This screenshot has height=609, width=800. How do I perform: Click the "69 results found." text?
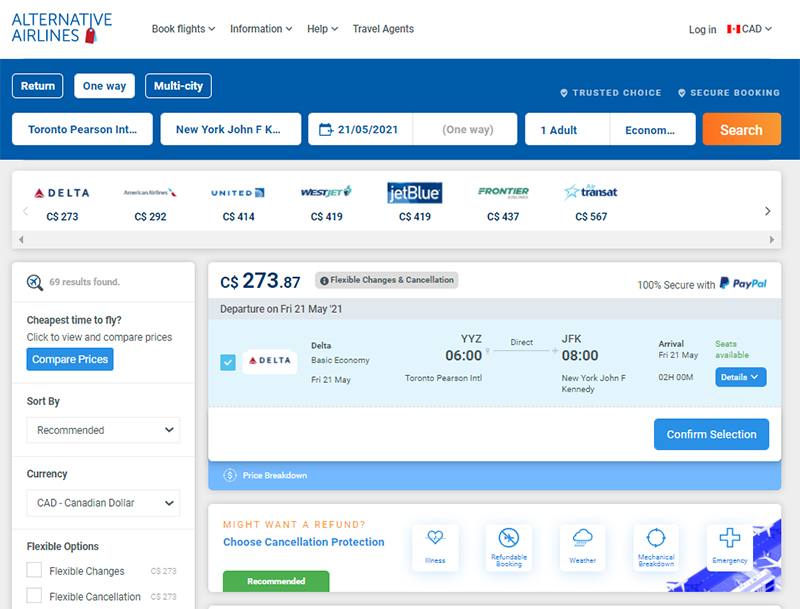[85, 282]
